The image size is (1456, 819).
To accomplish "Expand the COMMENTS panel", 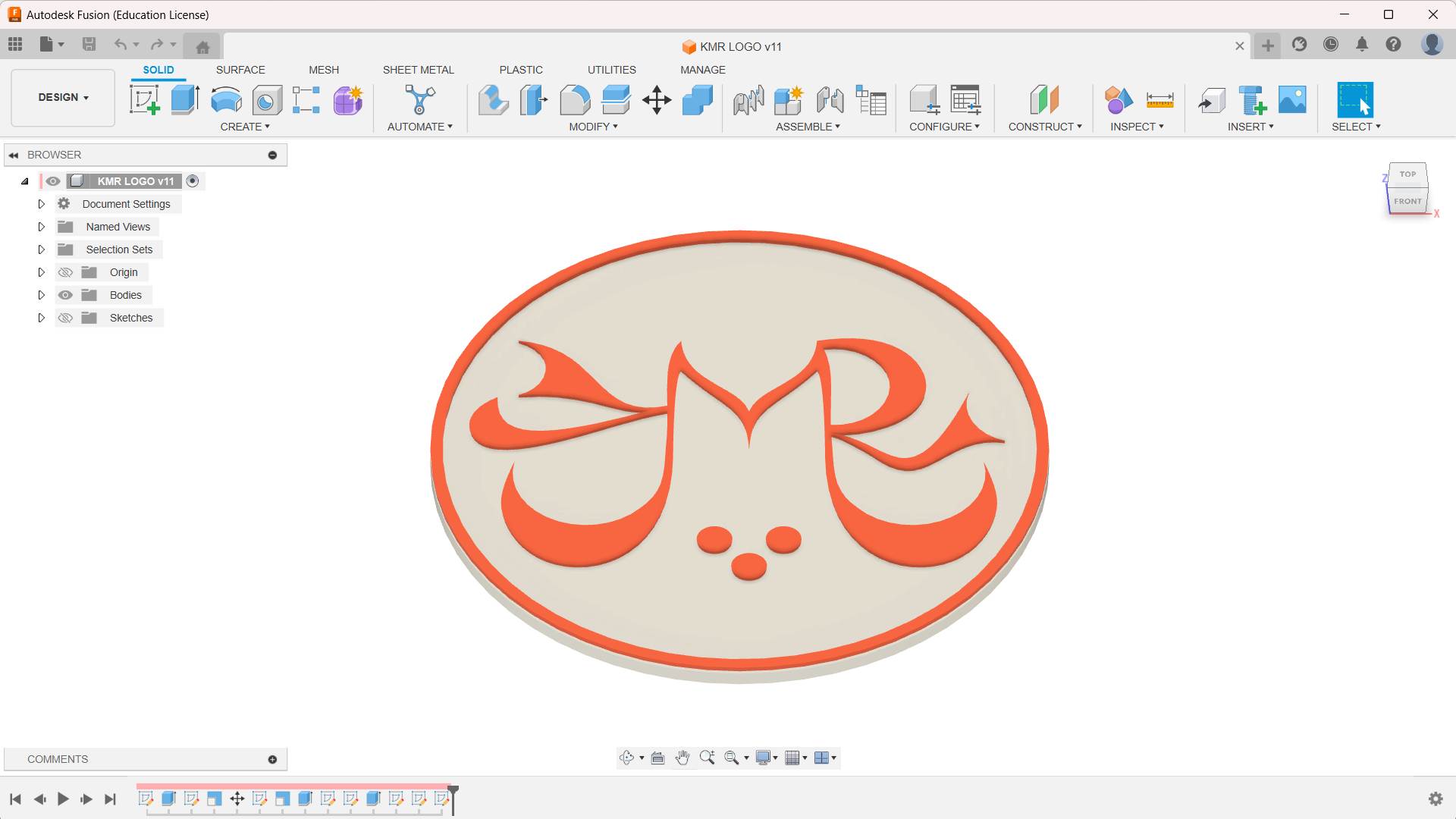I will coord(272,759).
